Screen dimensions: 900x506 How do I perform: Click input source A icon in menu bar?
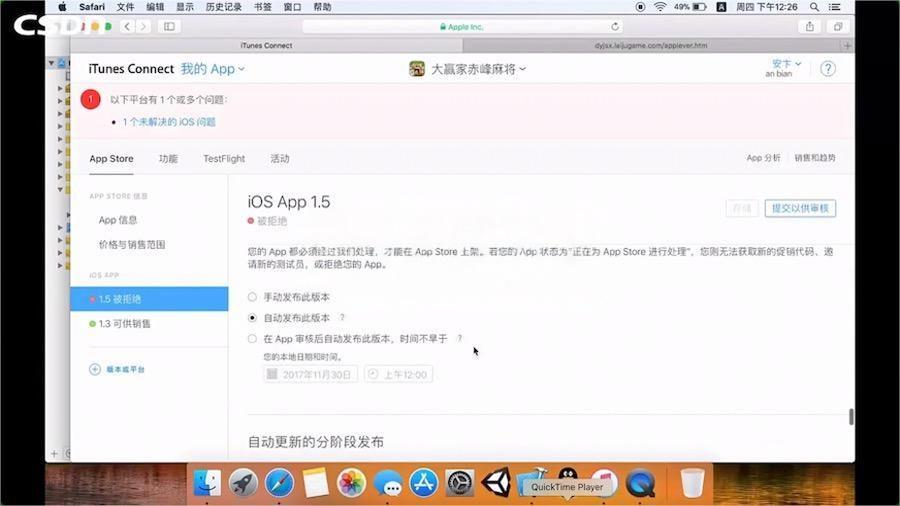721,7
